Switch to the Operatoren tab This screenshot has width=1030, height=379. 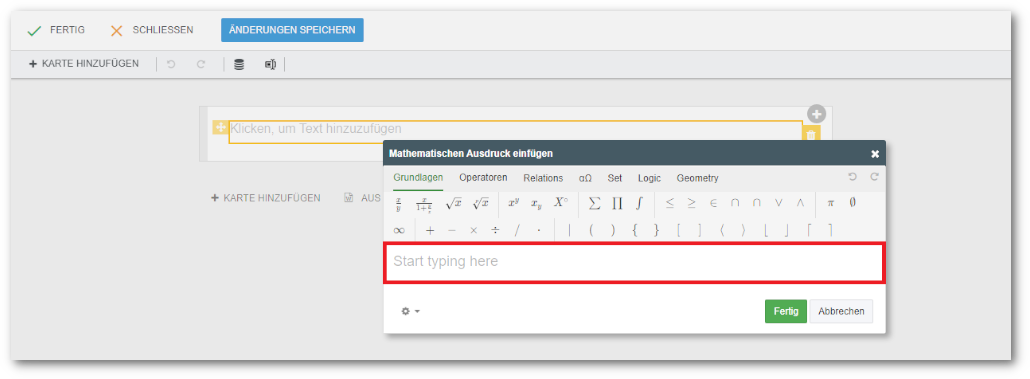point(483,178)
